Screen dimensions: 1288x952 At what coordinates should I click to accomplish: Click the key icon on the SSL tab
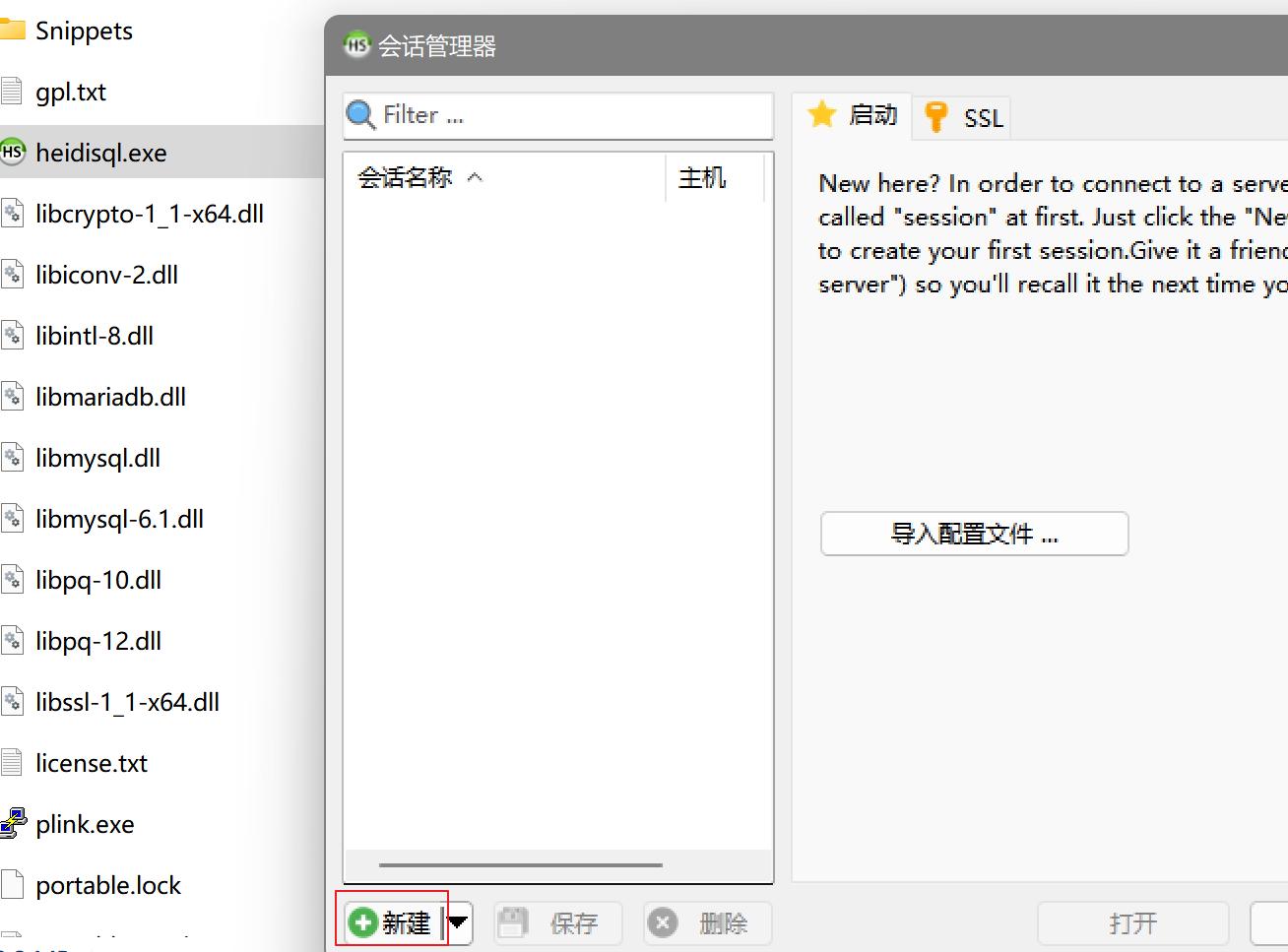click(934, 115)
